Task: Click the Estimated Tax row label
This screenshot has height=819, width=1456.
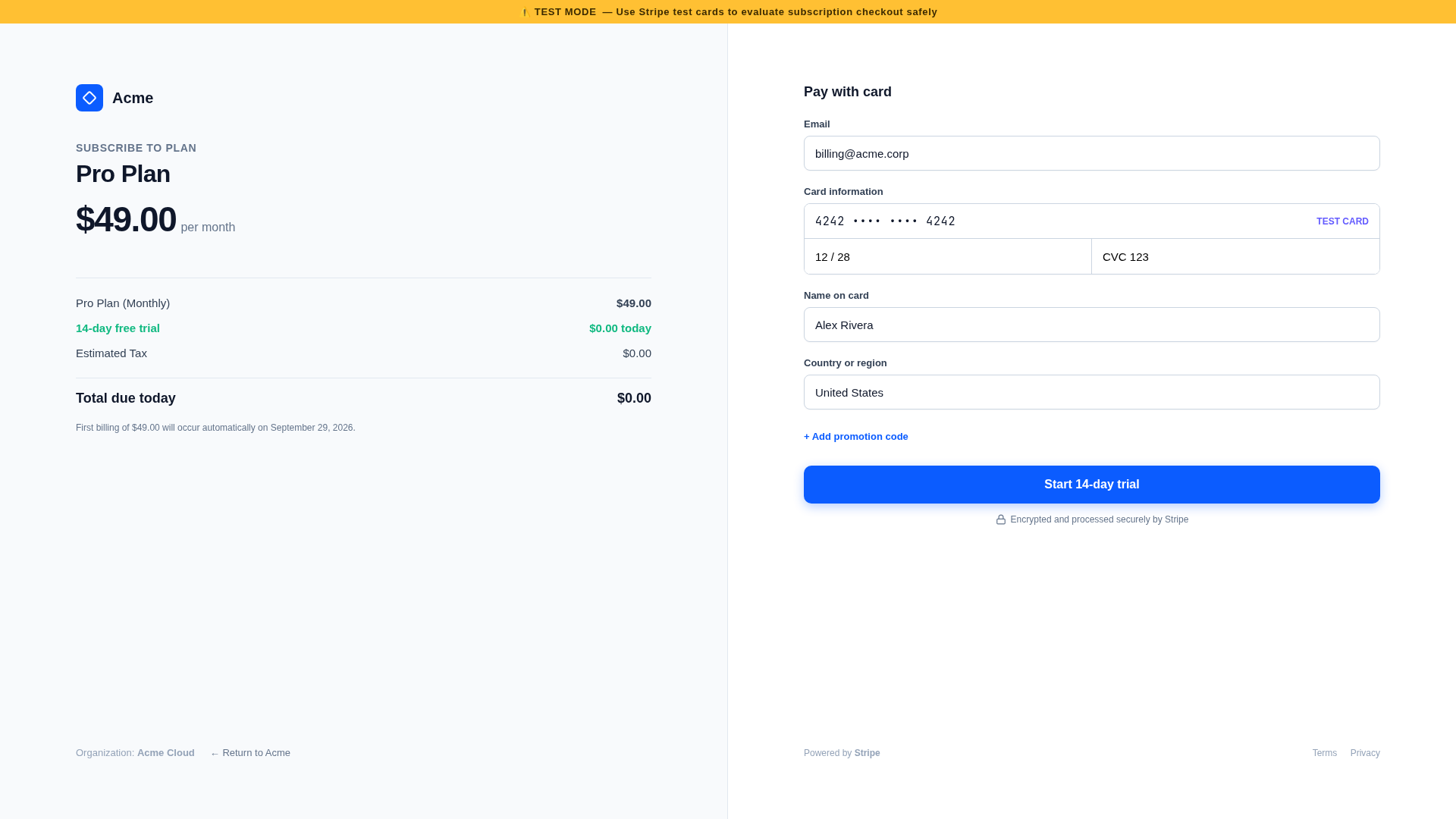Action: coord(111,353)
